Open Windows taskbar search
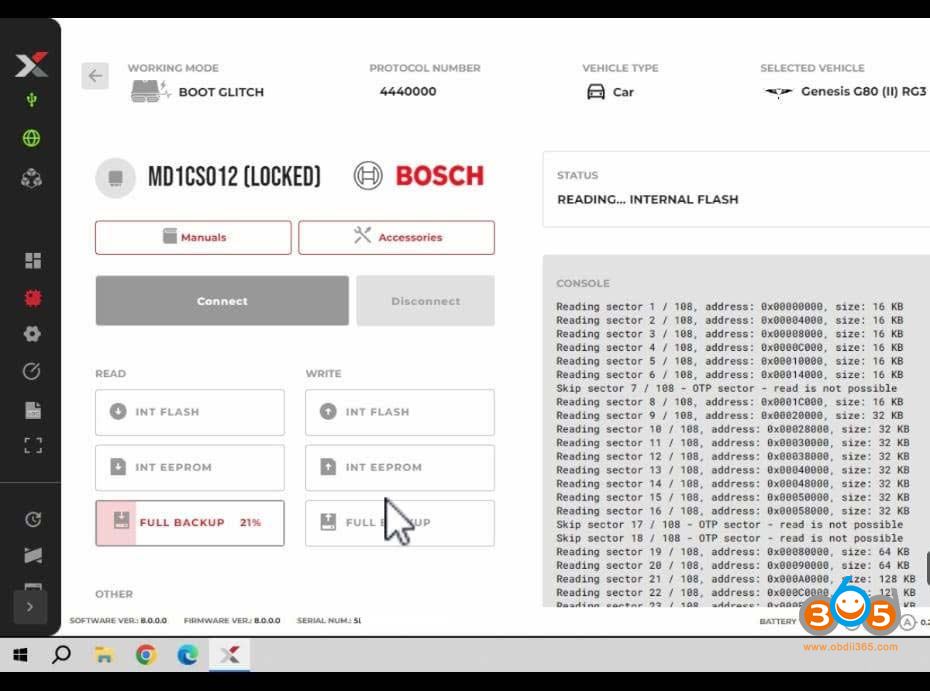Viewport: 930px width, 691px height. click(62, 655)
